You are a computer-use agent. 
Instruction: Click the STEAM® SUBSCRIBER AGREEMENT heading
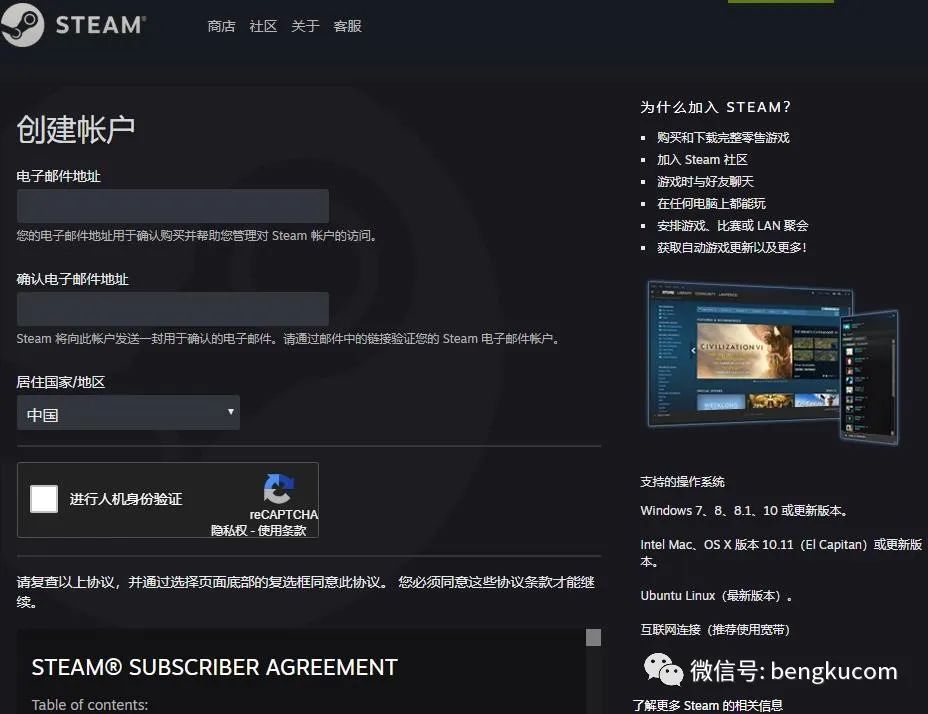click(214, 668)
